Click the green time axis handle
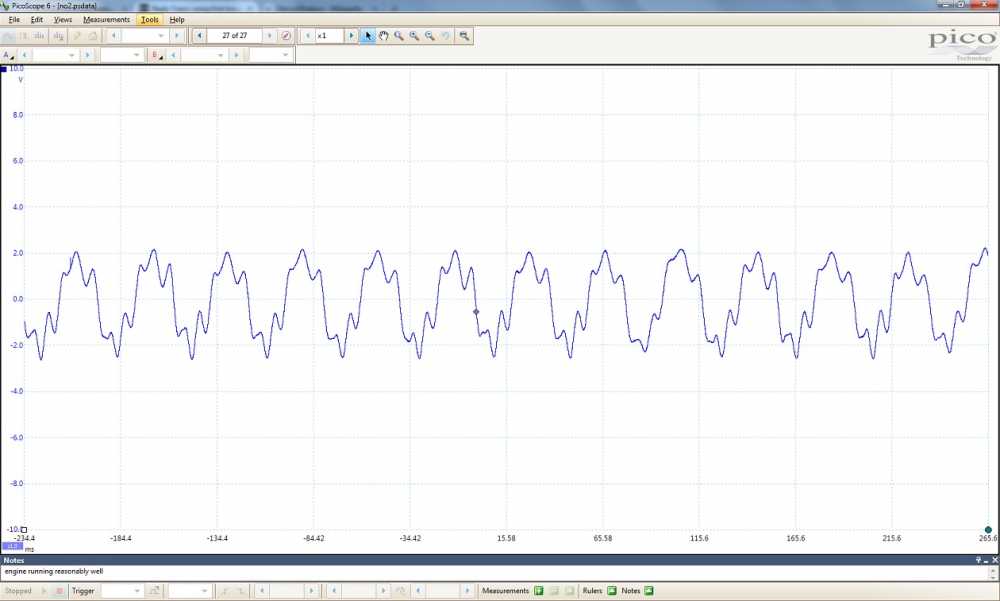 988,529
